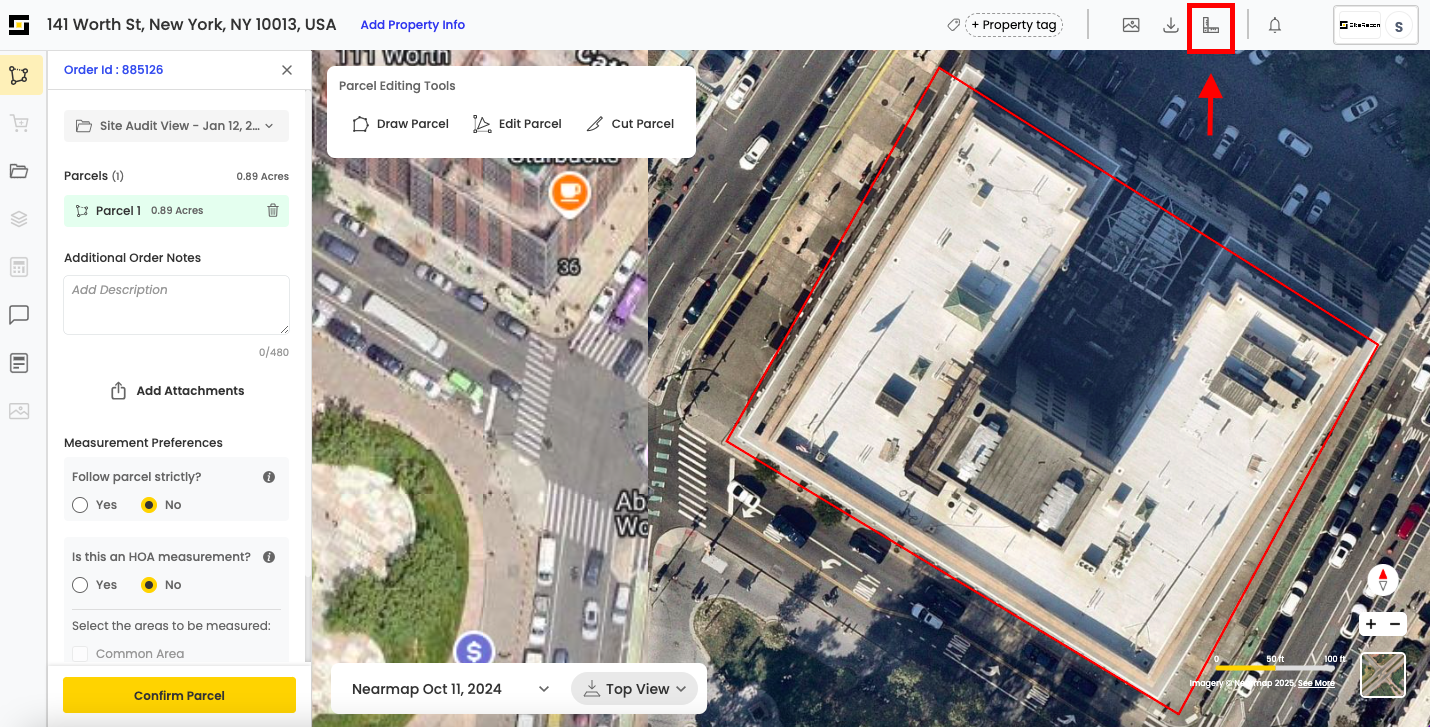Select the Parcel 1 row
This screenshot has height=727, width=1430.
pos(177,211)
